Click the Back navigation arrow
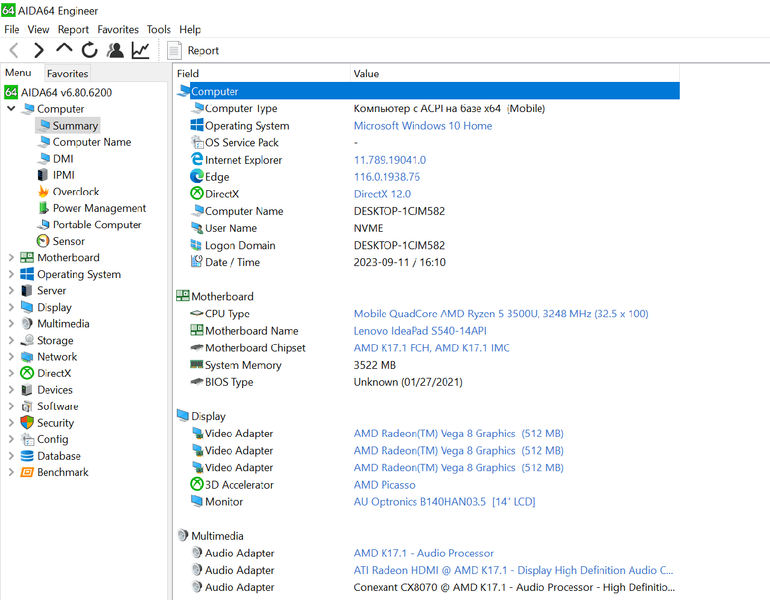 (x=14, y=50)
